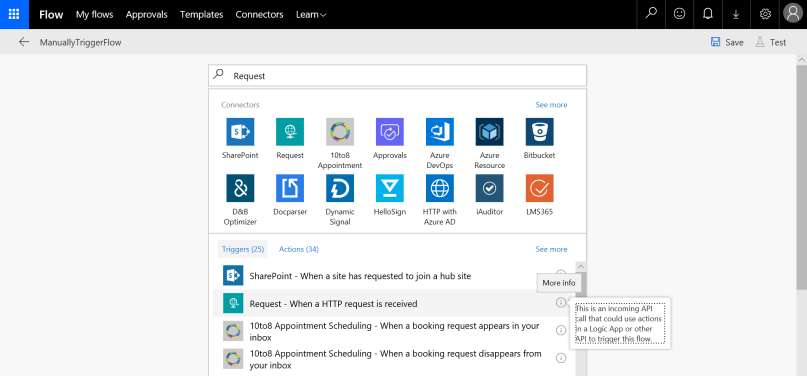Choose 10to8 booking request appears in inbox trigger
Viewport: 807px width, 376px height.
coord(394,331)
